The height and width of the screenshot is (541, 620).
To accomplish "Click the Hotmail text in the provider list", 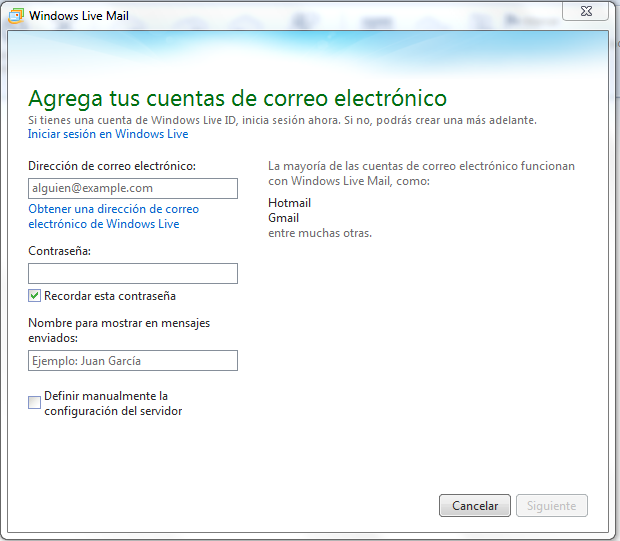I will (x=289, y=203).
